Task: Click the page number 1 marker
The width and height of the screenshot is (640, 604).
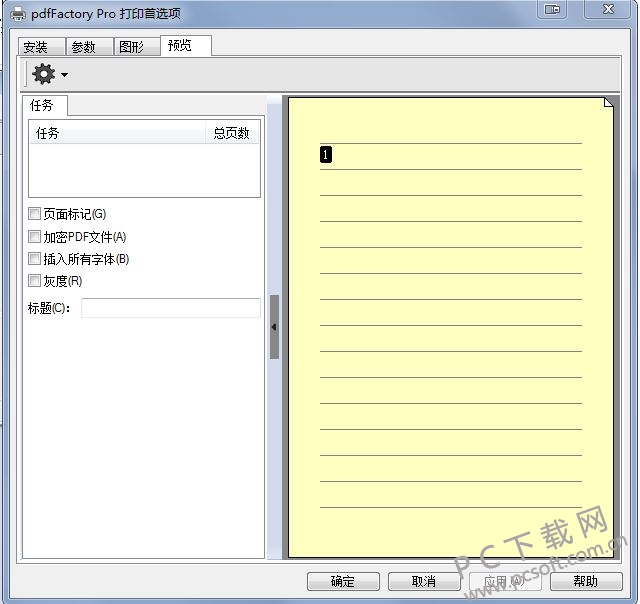Action: tap(326, 155)
